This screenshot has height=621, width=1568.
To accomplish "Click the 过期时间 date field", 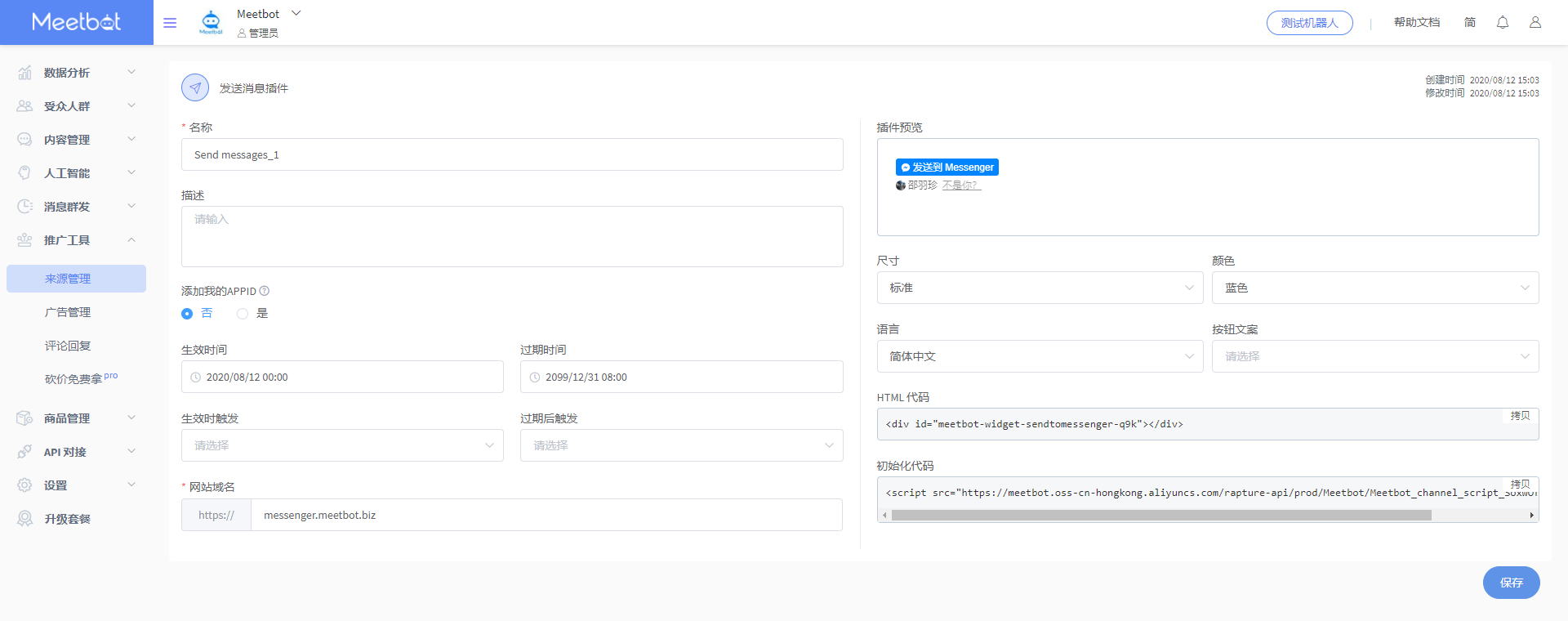I will coord(681,377).
